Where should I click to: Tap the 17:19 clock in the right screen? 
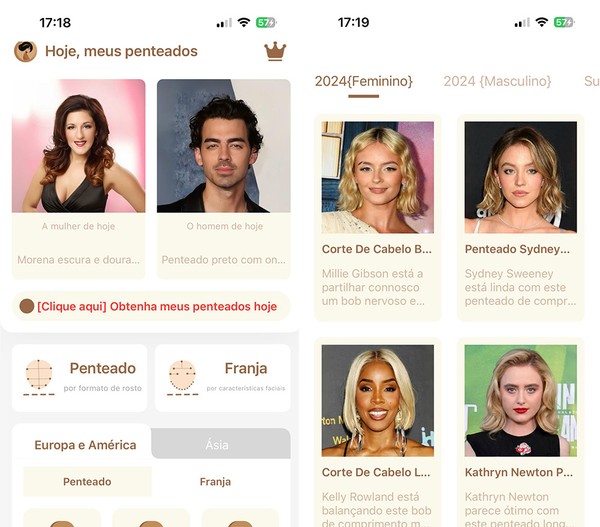tap(354, 23)
